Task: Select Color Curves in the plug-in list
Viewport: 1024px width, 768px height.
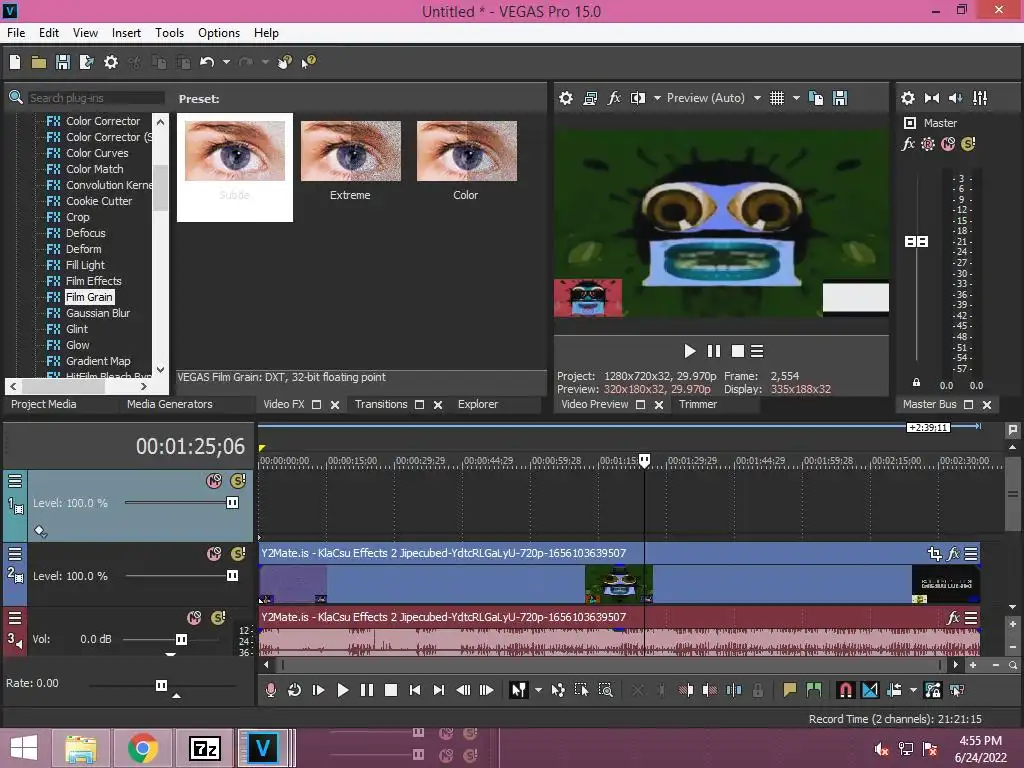Action: (x=97, y=153)
